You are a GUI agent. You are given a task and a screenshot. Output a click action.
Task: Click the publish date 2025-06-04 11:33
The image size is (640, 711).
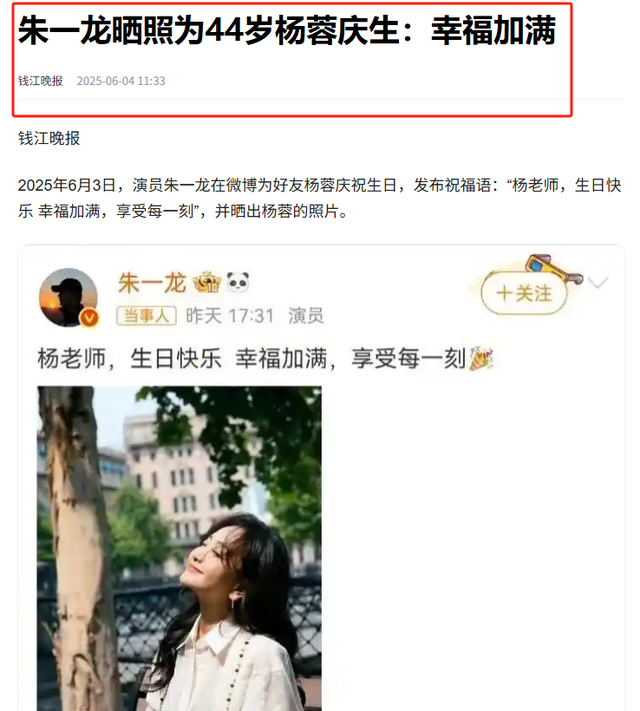click(x=121, y=81)
